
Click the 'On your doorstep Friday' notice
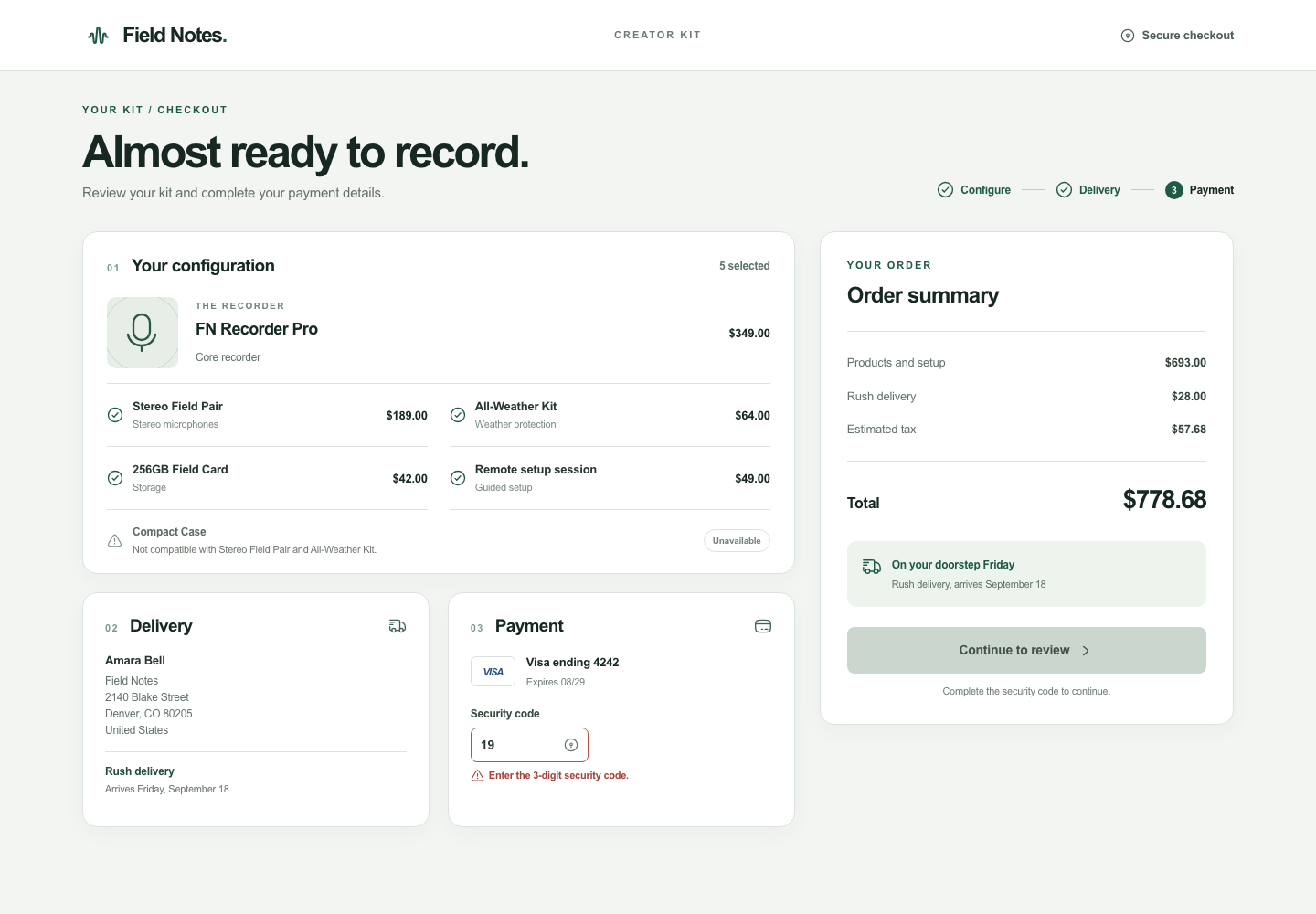pyautogui.click(x=1026, y=574)
